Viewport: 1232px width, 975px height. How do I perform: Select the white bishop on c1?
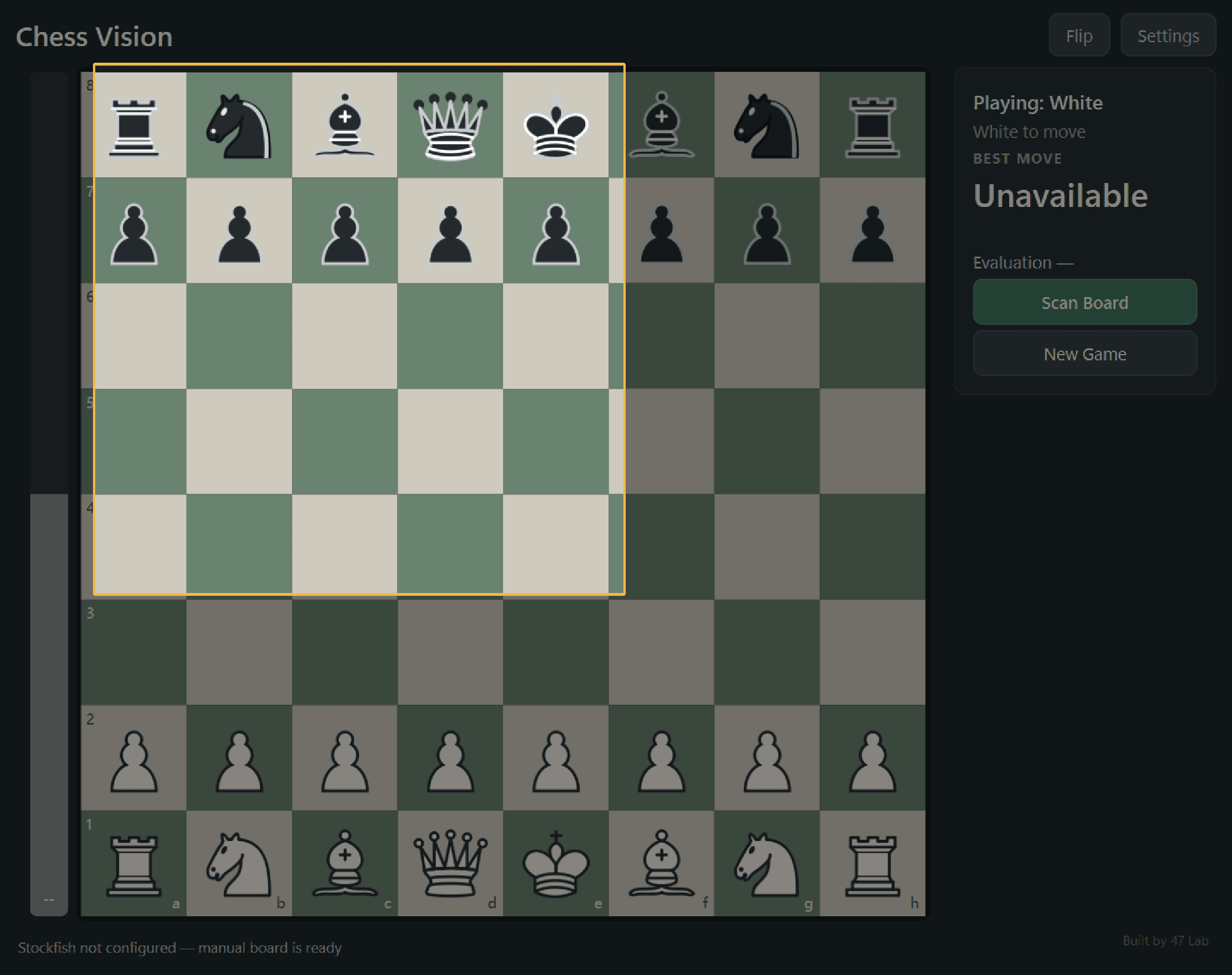(345, 864)
